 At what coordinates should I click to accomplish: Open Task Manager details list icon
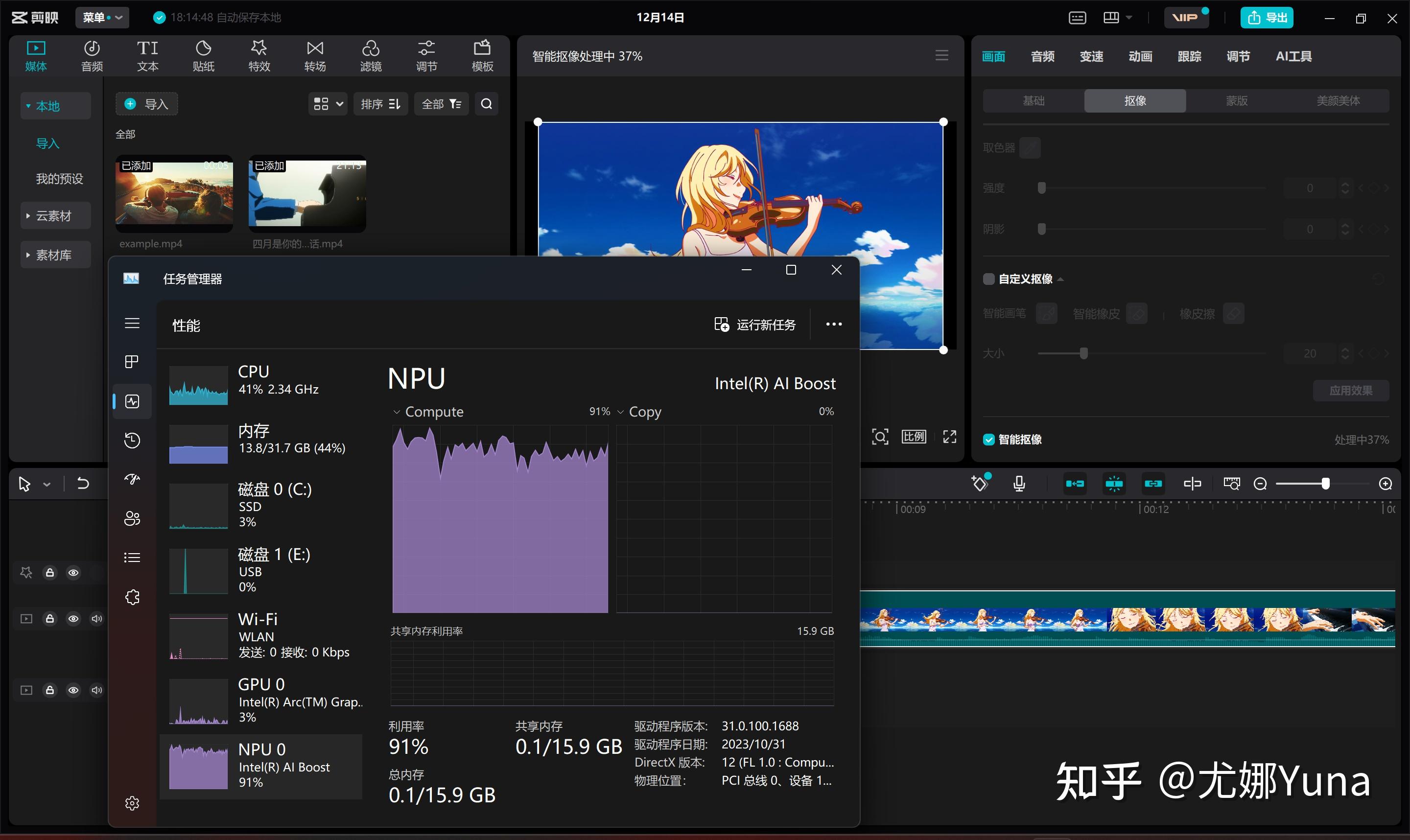click(x=132, y=558)
